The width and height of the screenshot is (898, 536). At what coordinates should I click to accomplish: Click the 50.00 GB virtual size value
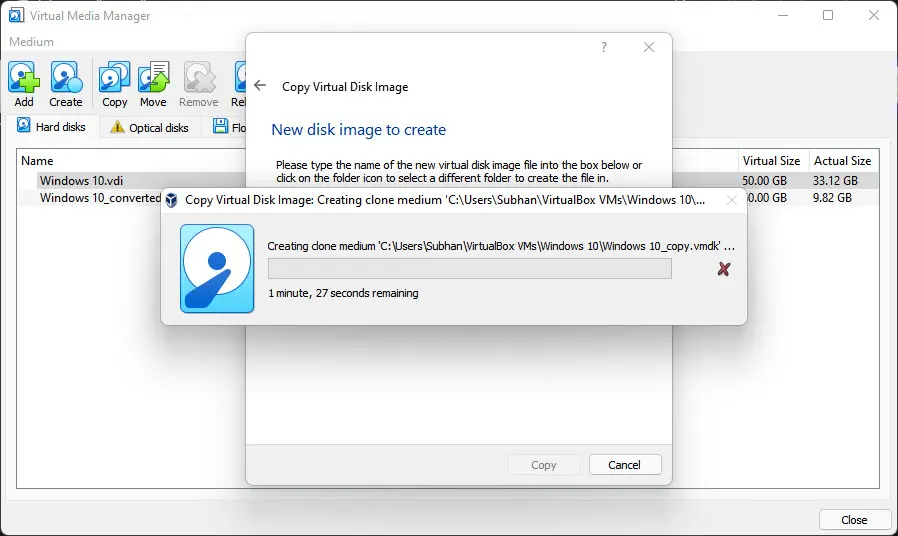[764, 181]
